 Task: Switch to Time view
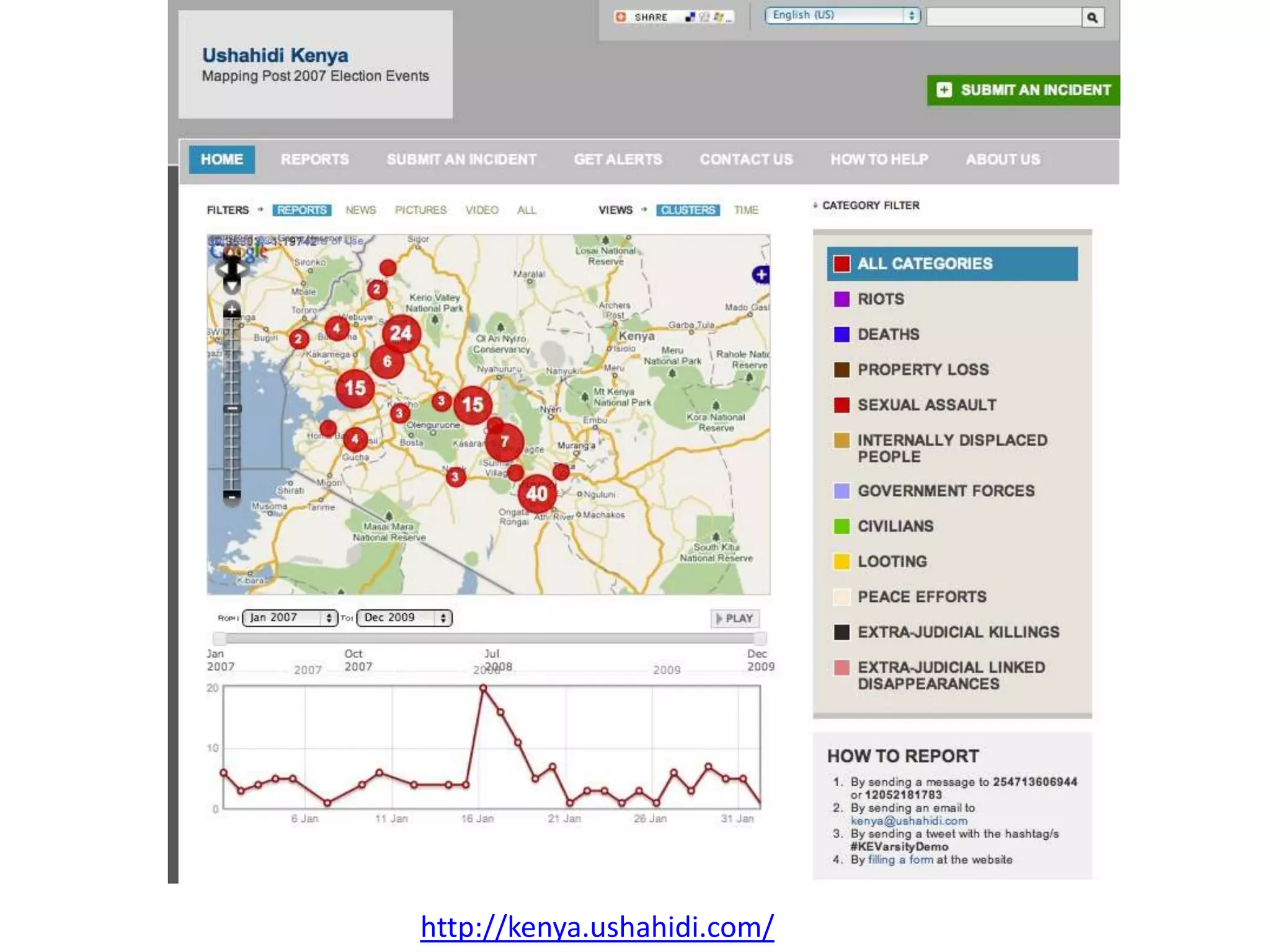(746, 210)
